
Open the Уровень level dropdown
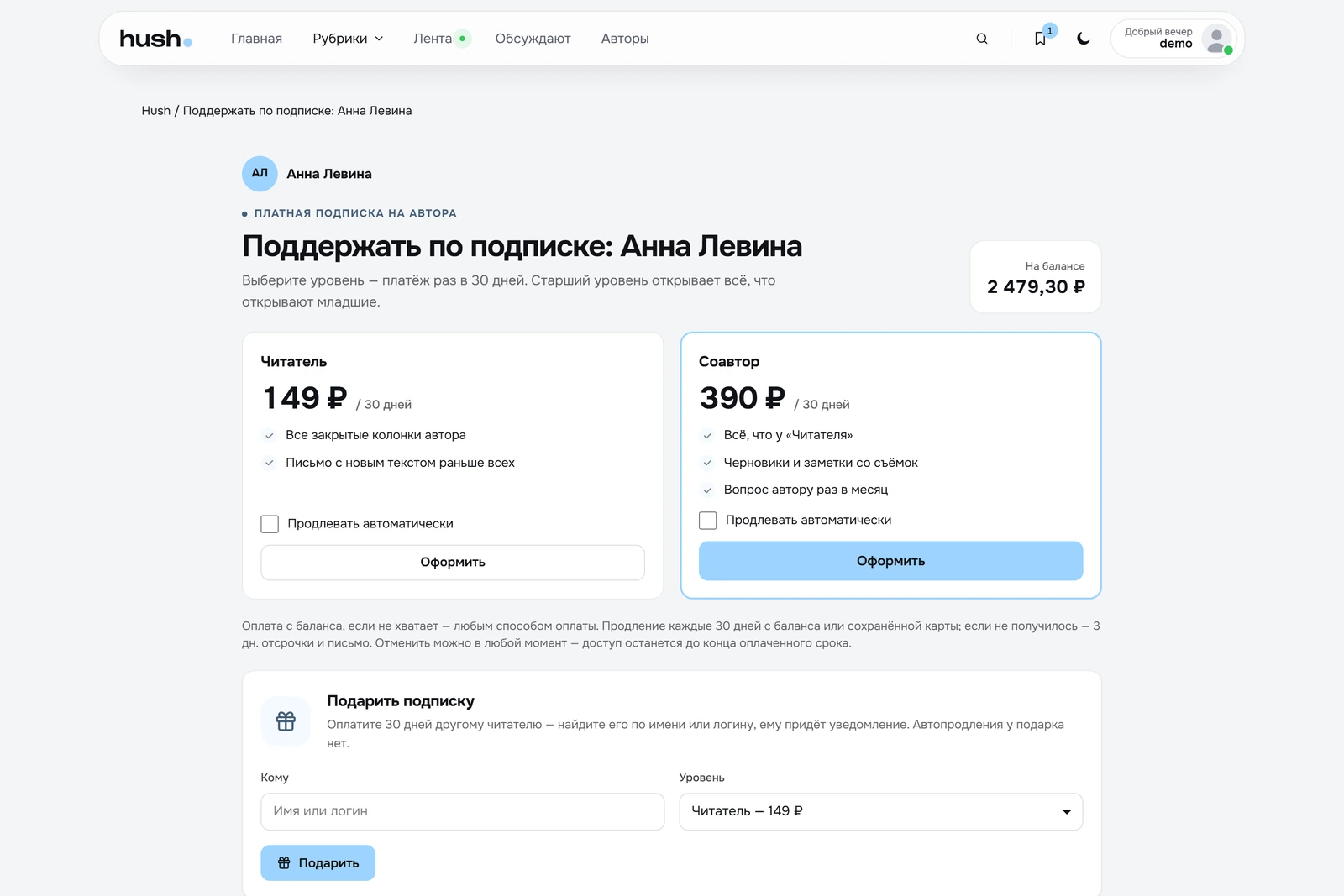point(880,811)
